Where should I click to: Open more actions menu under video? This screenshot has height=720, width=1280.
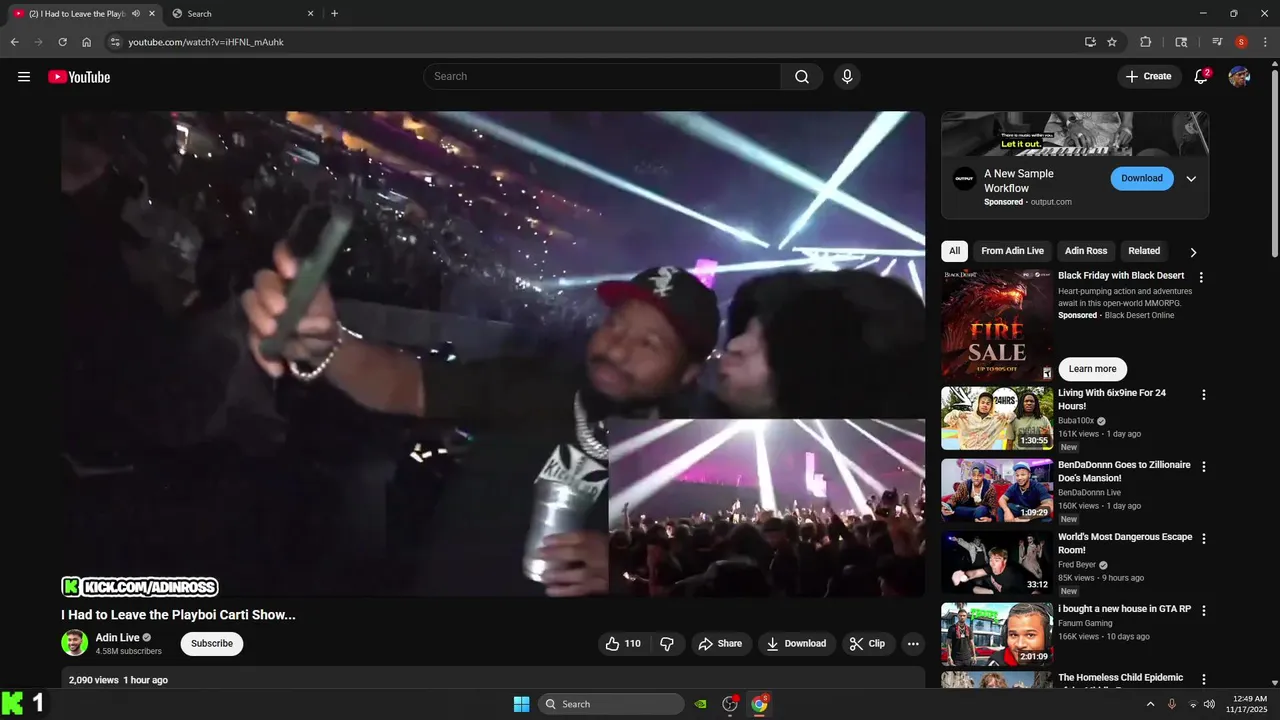pyautogui.click(x=913, y=644)
